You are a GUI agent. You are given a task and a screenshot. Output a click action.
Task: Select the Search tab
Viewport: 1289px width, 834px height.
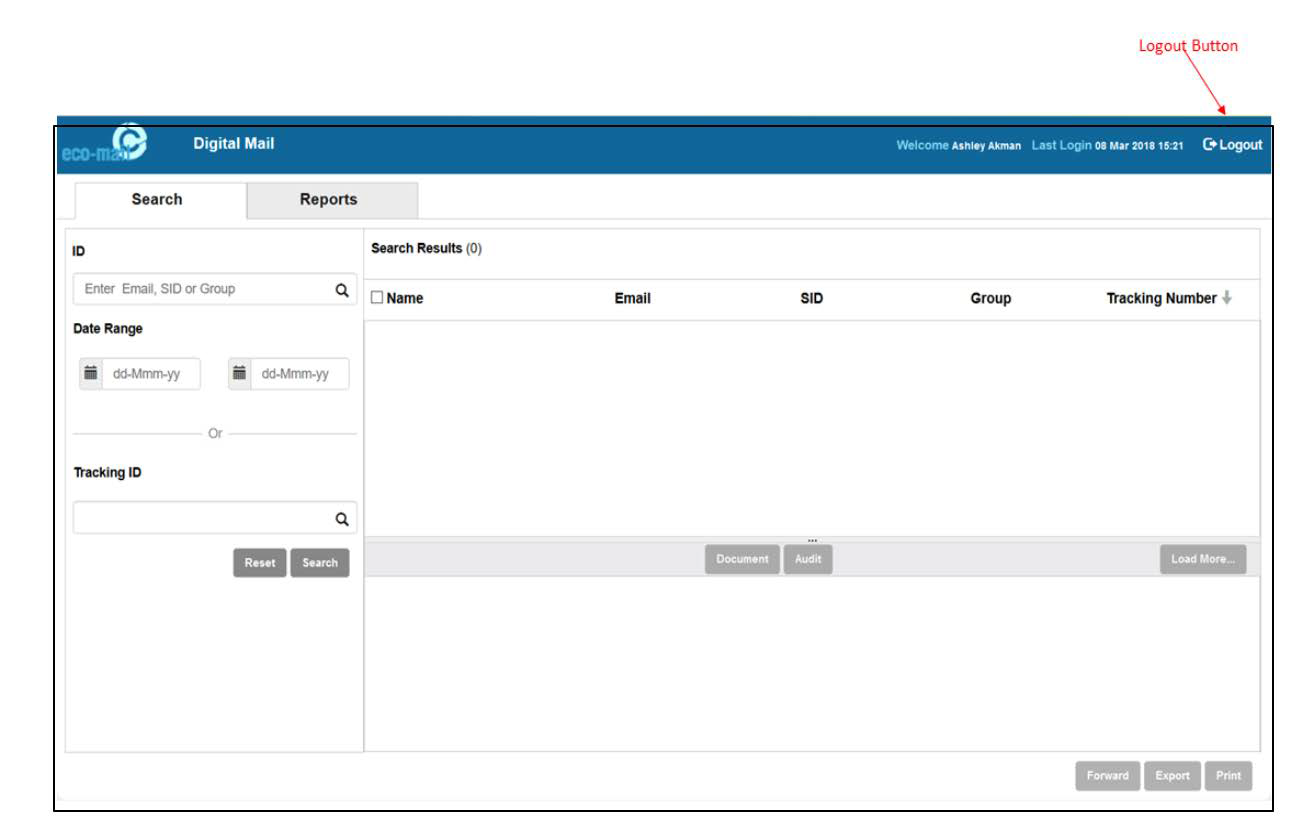pyautogui.click(x=157, y=200)
